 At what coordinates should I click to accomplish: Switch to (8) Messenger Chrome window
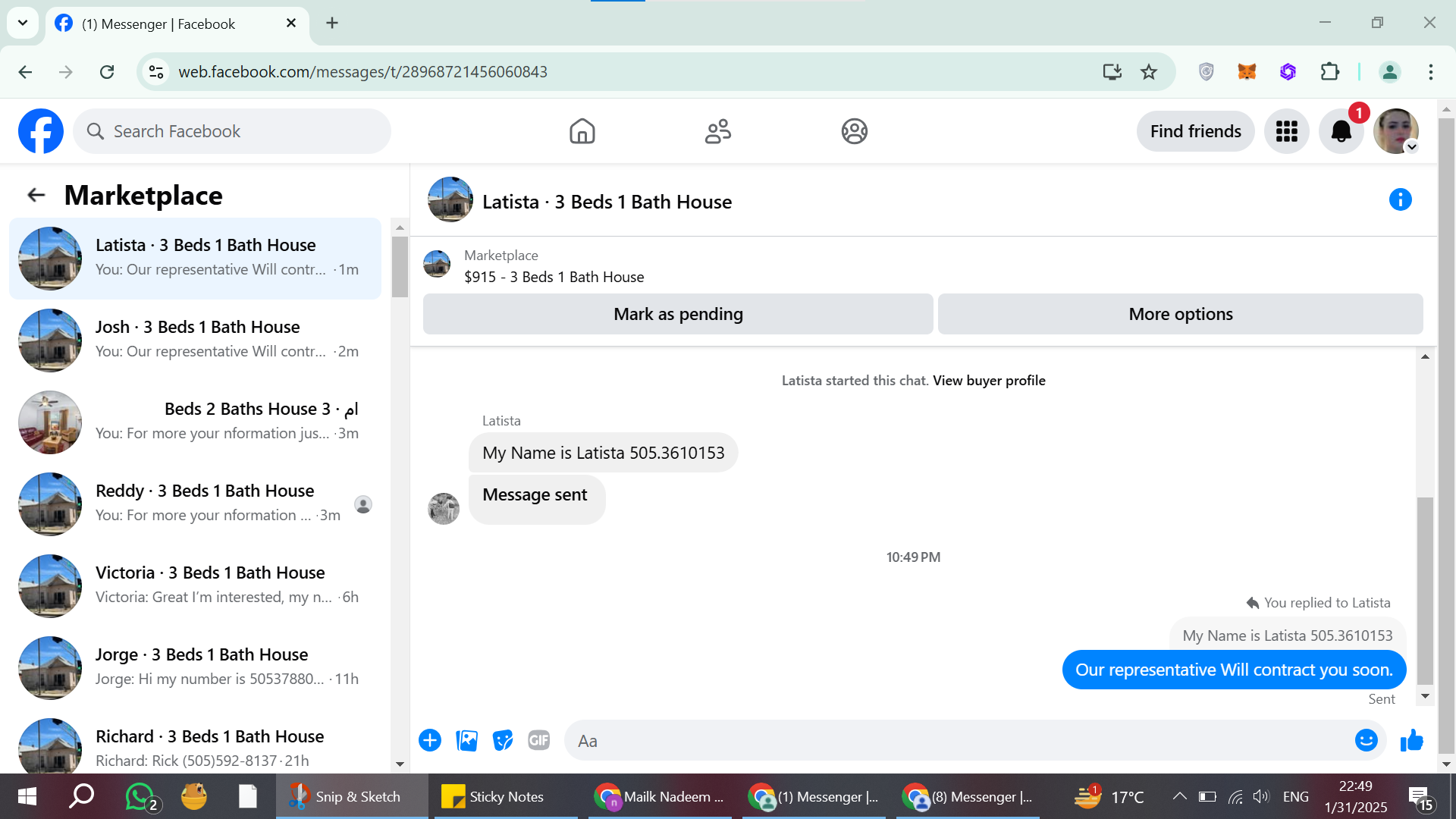[x=968, y=796]
